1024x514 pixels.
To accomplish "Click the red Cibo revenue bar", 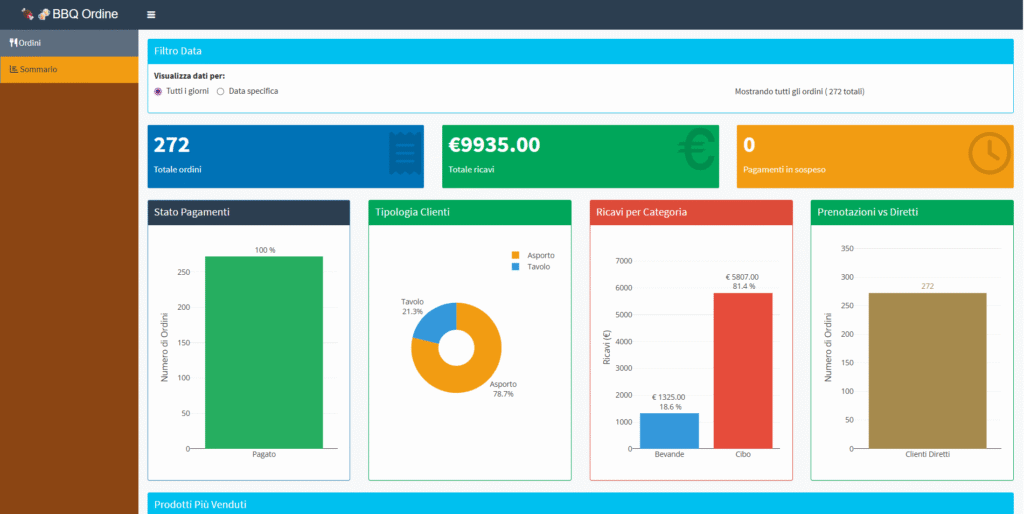I will 743,370.
